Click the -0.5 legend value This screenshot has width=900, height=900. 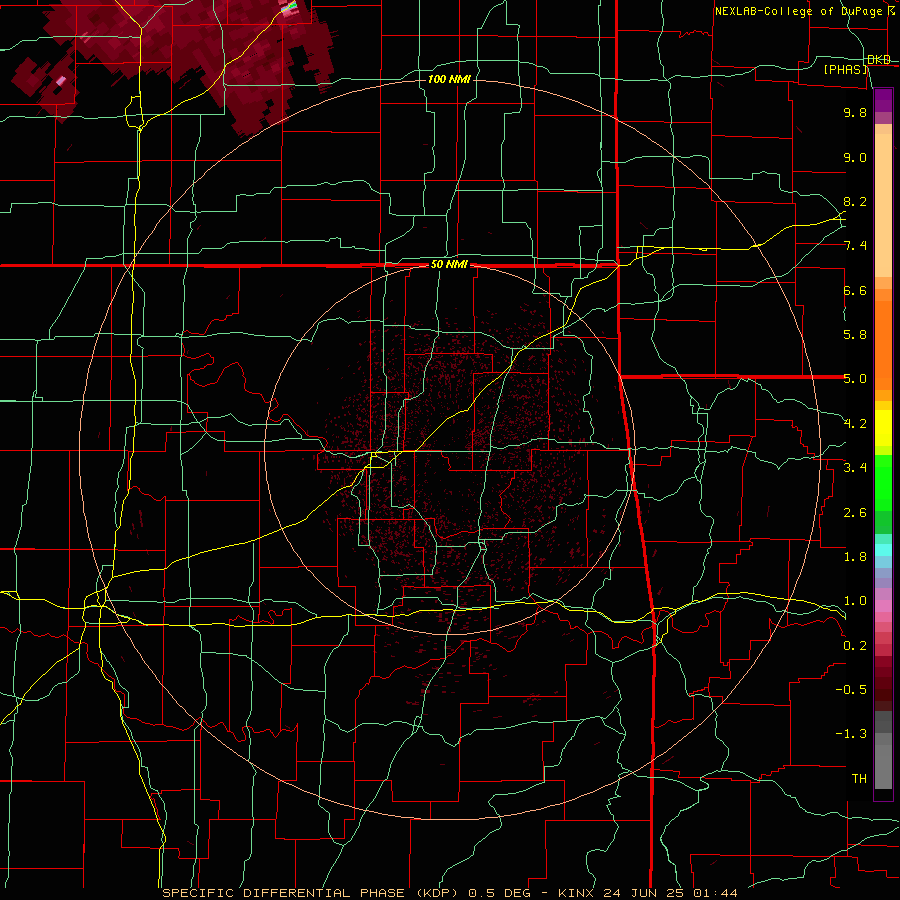(x=851, y=690)
